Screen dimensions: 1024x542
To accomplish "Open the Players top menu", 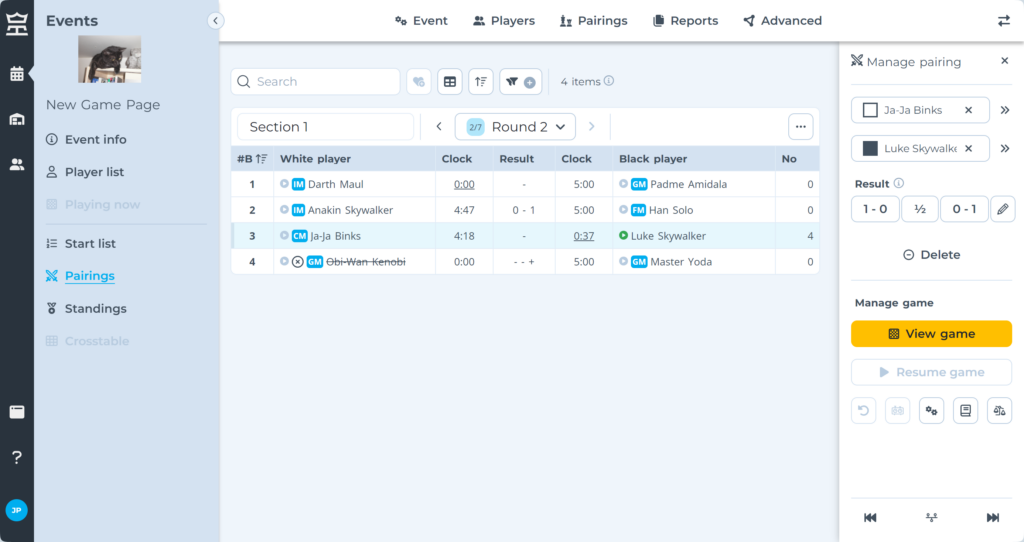I will 504,21.
